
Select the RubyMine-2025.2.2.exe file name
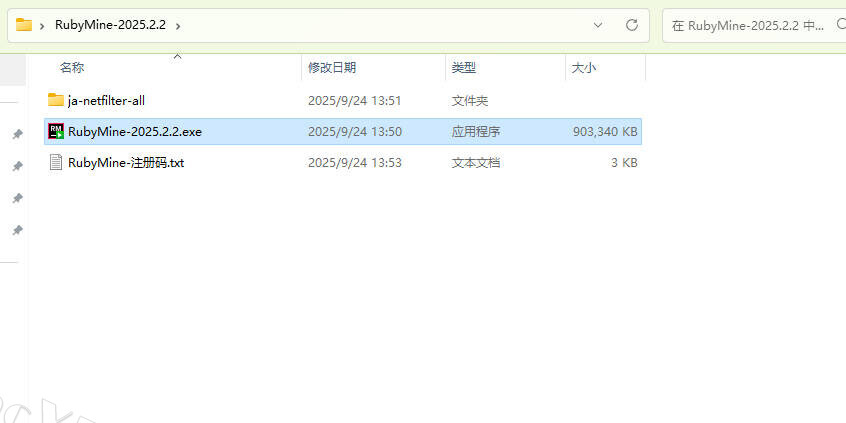pos(134,131)
